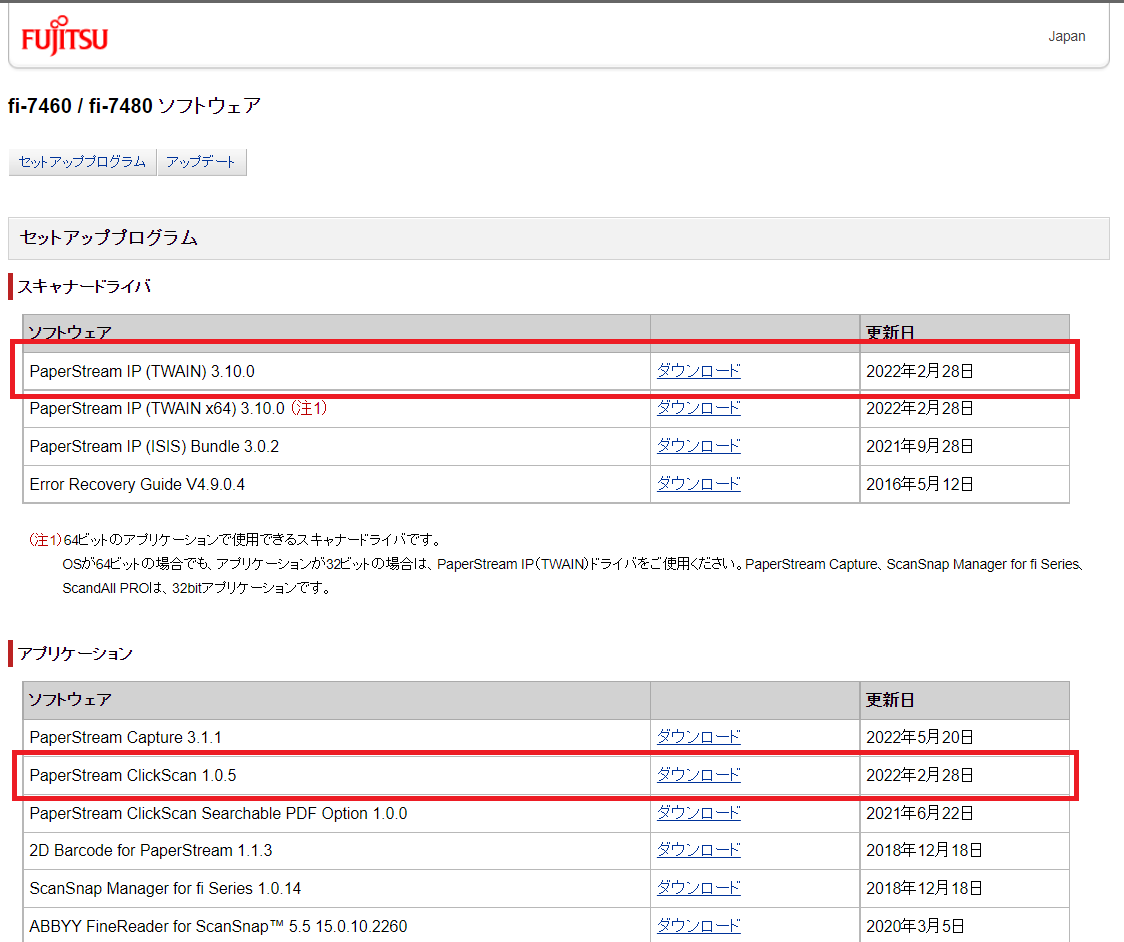
Task: Switch to the アップデート tab
Action: (x=201, y=162)
